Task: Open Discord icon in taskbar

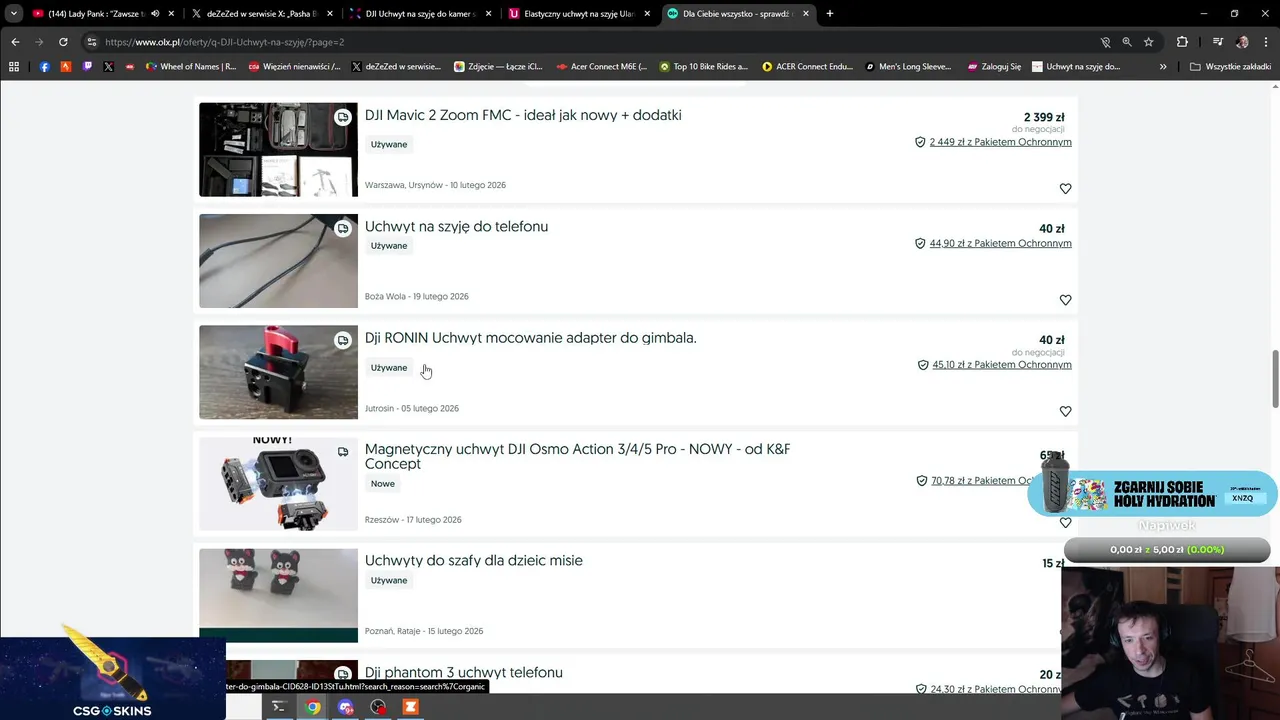Action: click(346, 707)
